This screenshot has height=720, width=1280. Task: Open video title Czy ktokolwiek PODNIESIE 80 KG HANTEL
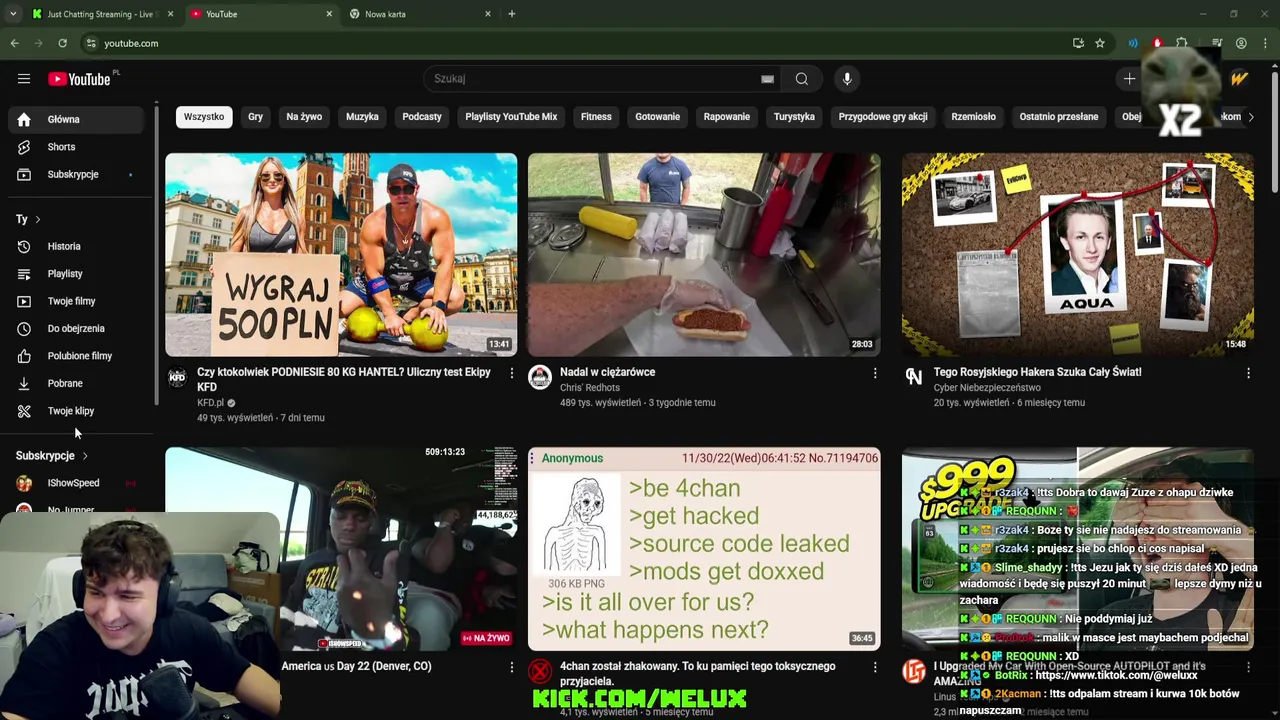344,379
